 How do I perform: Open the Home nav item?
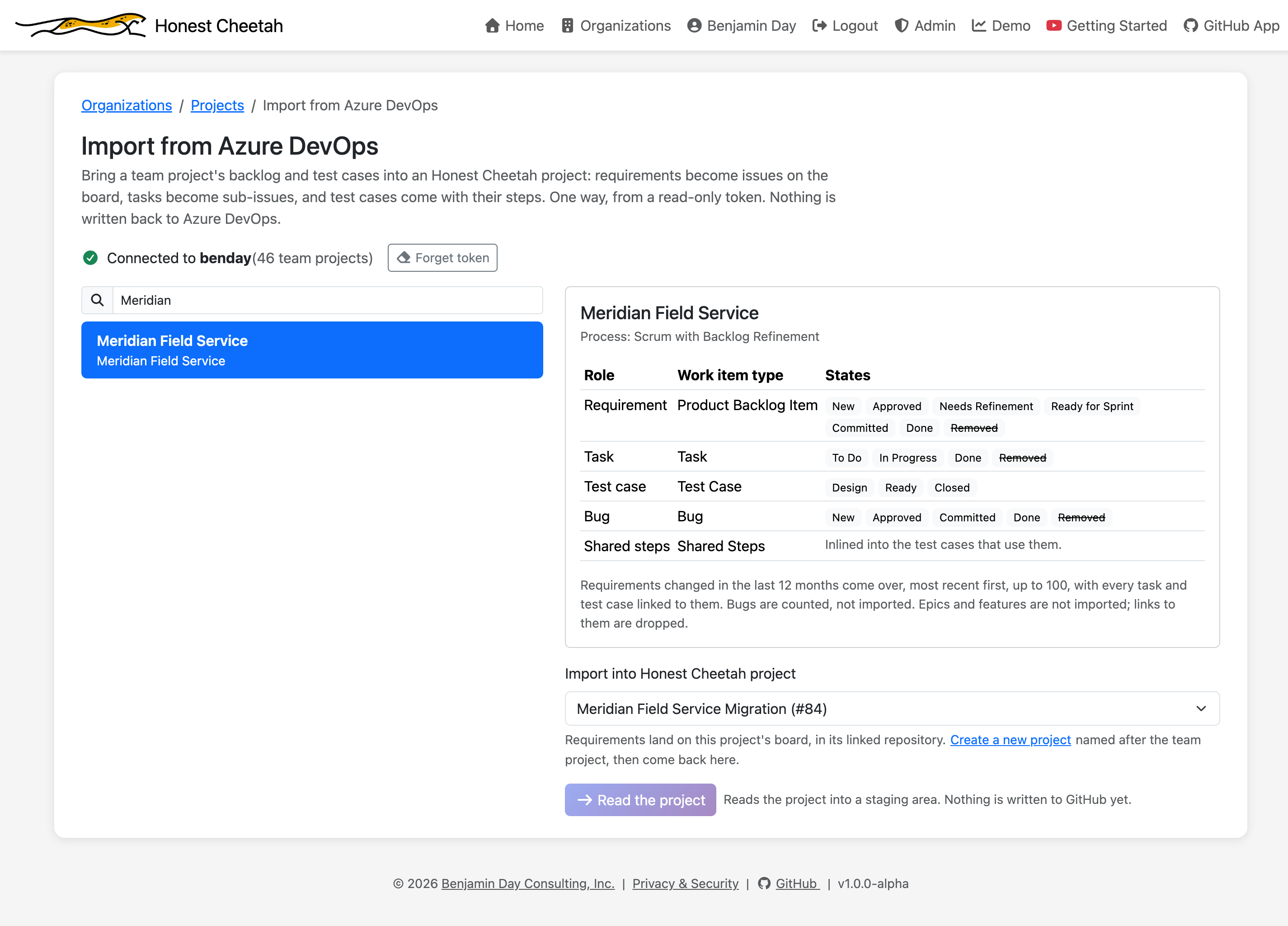pyautogui.click(x=514, y=26)
